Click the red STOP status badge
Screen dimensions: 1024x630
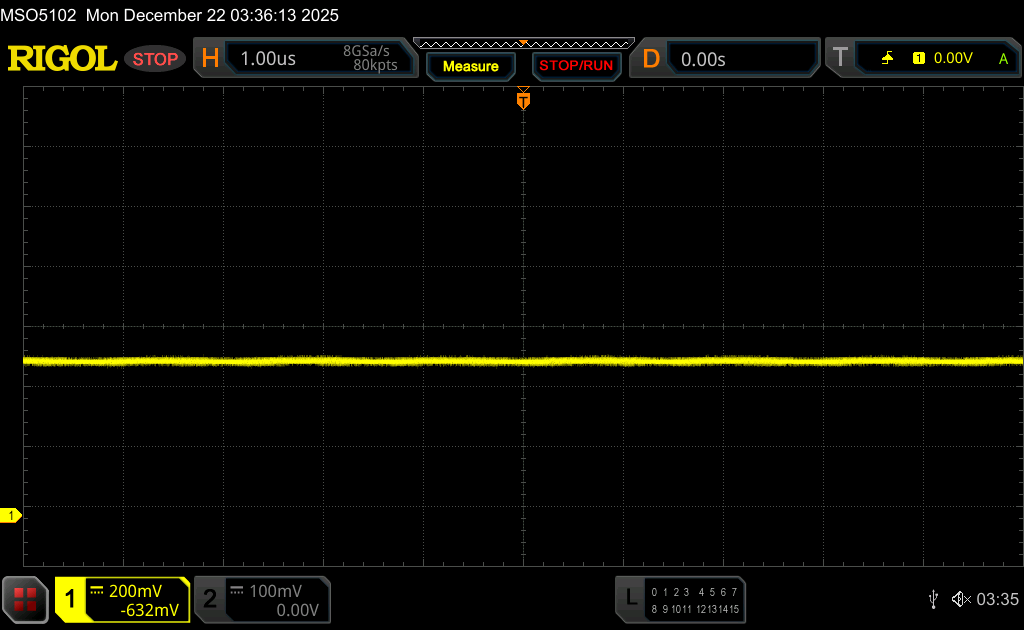point(155,59)
